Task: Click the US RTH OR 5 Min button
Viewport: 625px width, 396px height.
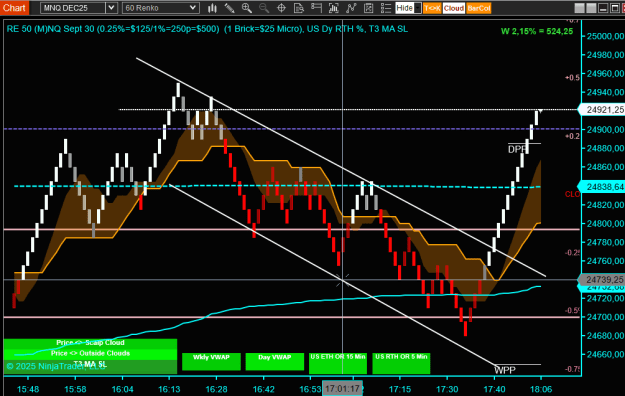Action: (401, 363)
